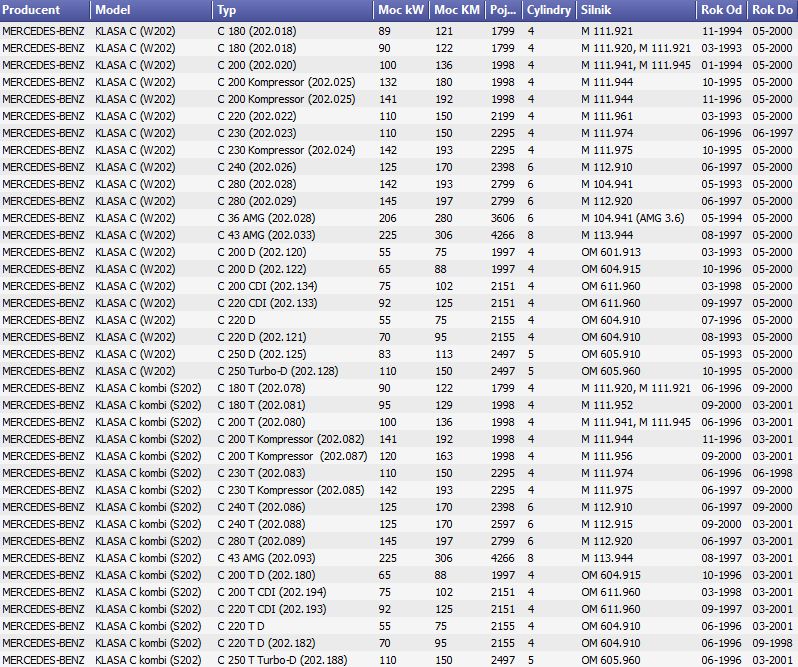Sort by the Moc kW column header
Screen dimensions: 798x667
click(402, 10)
